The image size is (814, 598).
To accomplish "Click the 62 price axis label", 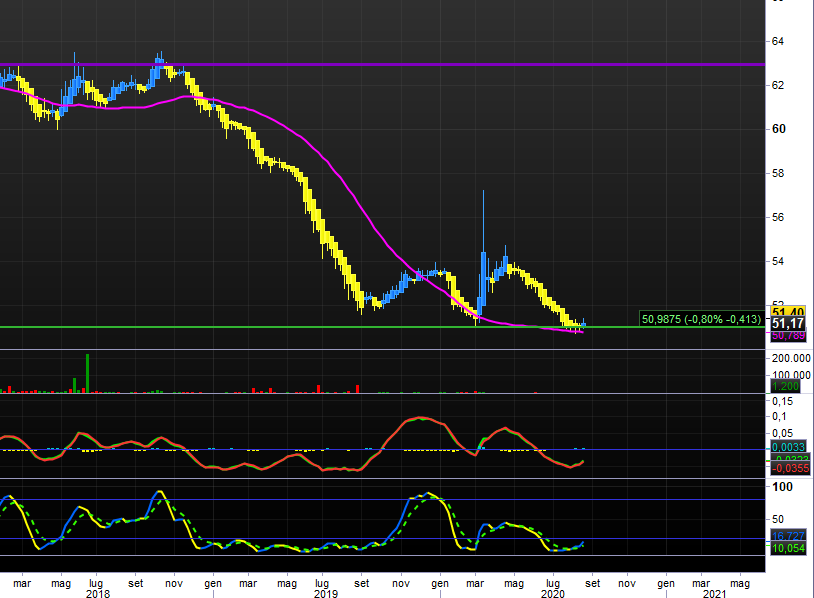I will click(x=778, y=85).
